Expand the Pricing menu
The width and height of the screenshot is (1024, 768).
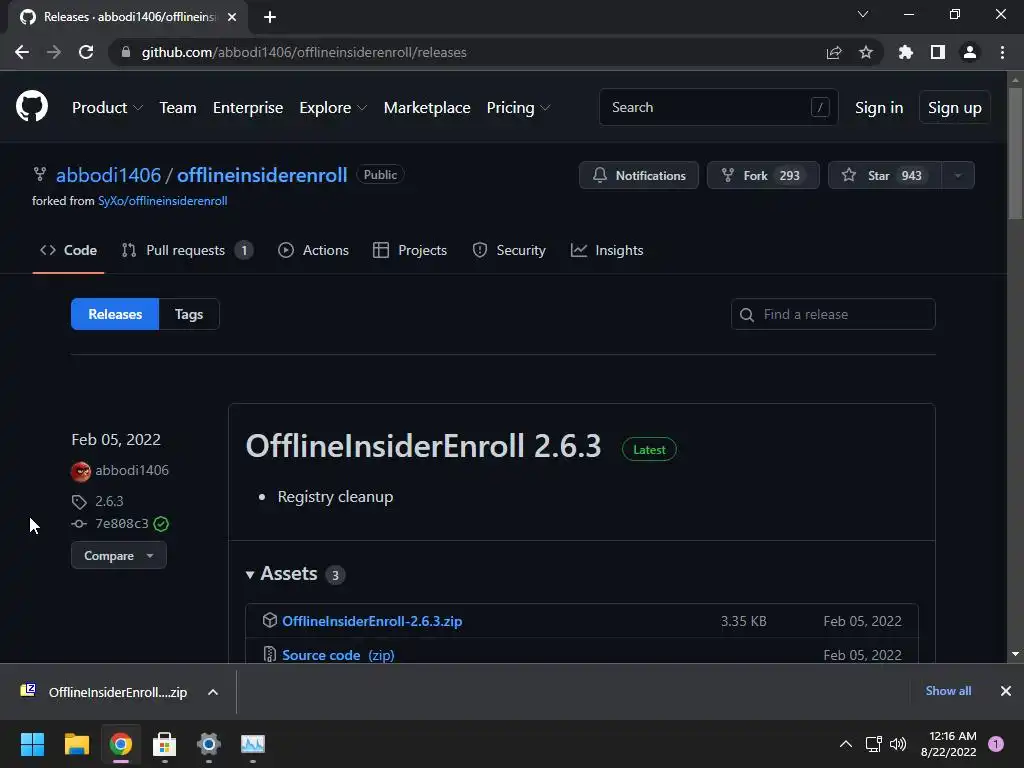tap(519, 108)
